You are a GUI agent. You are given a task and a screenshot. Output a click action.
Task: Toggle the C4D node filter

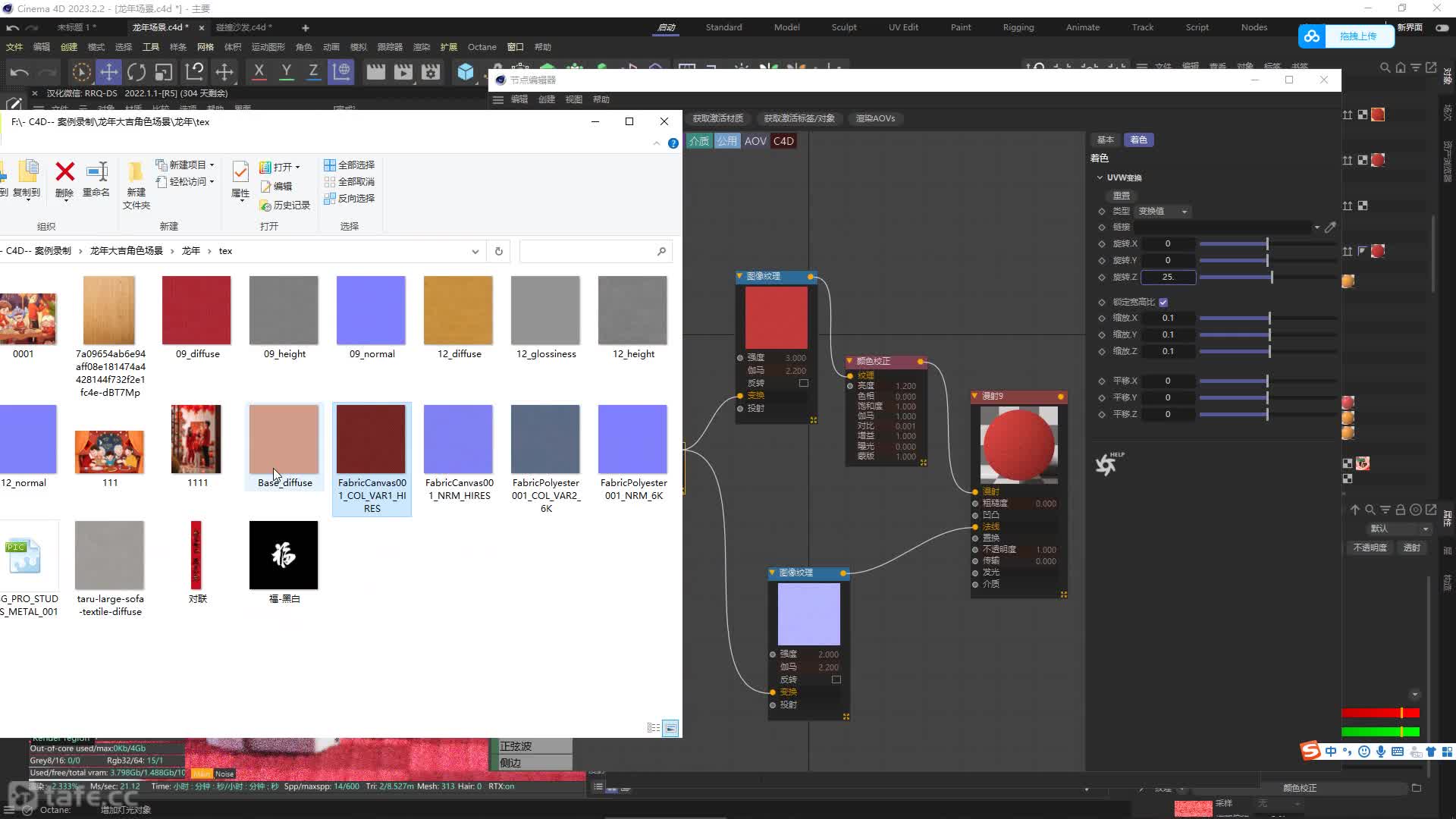pyautogui.click(x=783, y=141)
